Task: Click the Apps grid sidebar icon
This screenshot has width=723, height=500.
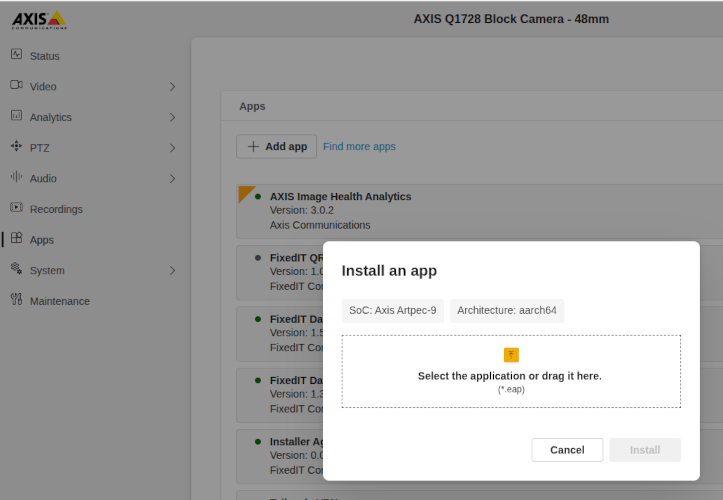Action: click(17, 238)
